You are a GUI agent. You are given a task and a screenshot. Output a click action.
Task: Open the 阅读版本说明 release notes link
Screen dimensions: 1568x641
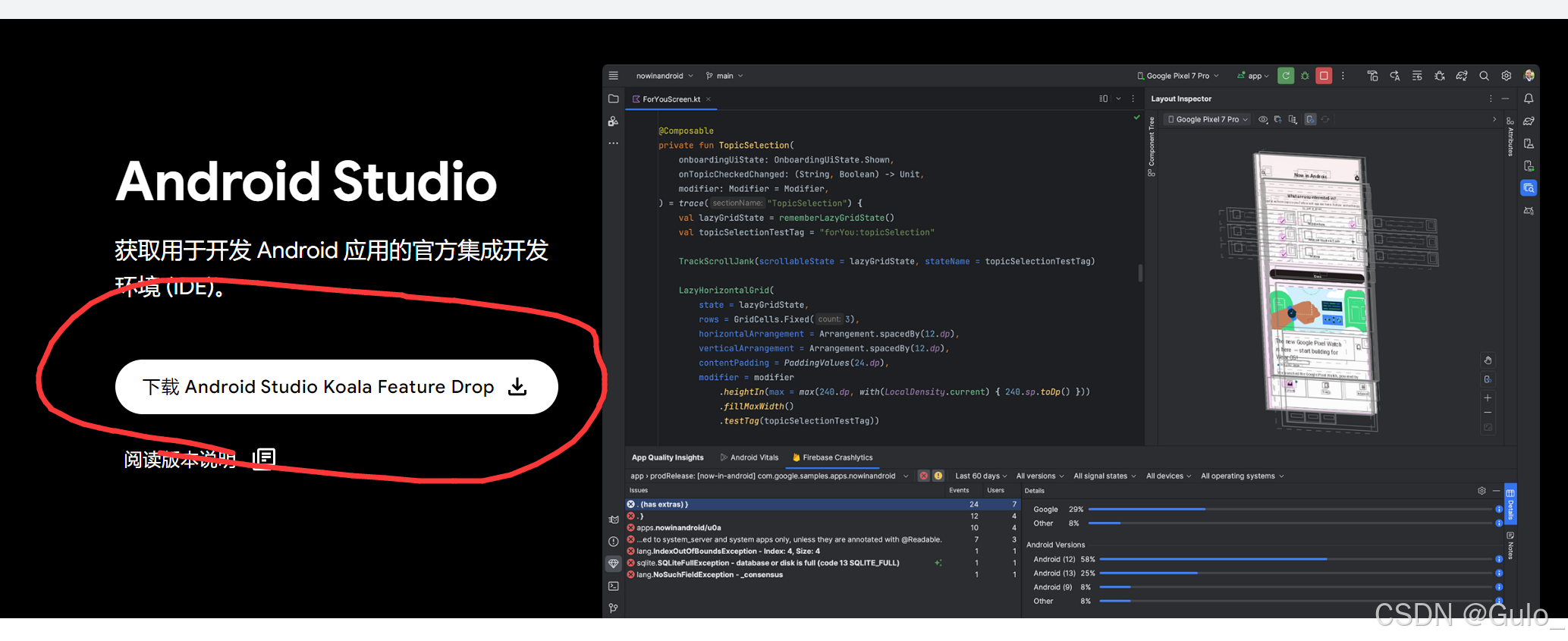[x=200, y=458]
